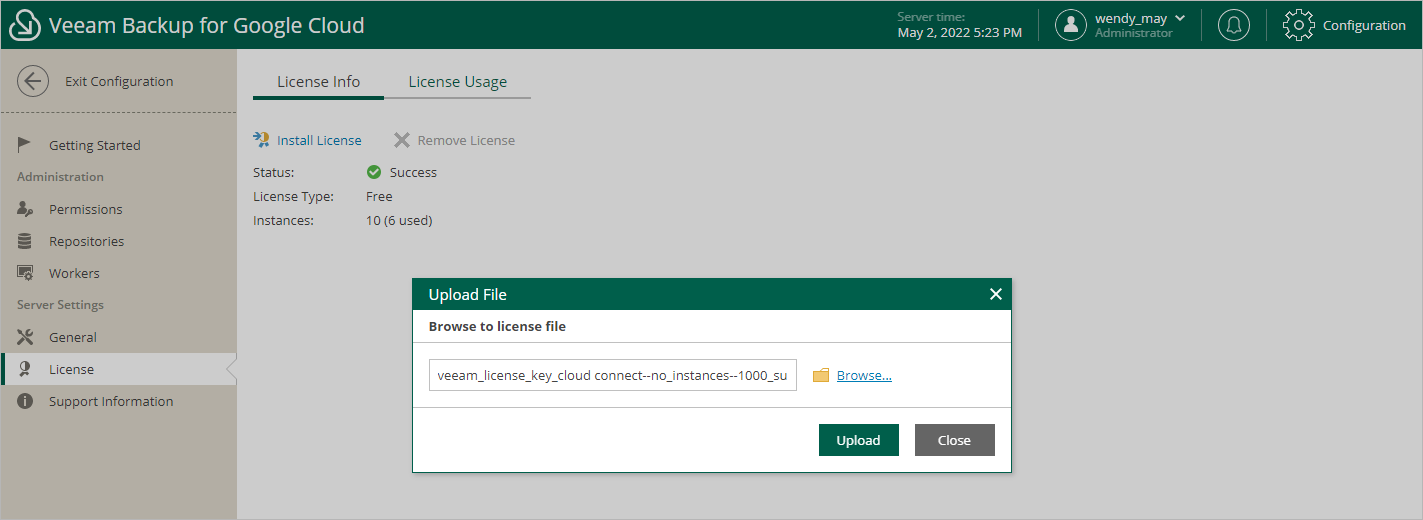Click the Upload File dialog title
This screenshot has height=520, width=1423.
click(x=468, y=294)
